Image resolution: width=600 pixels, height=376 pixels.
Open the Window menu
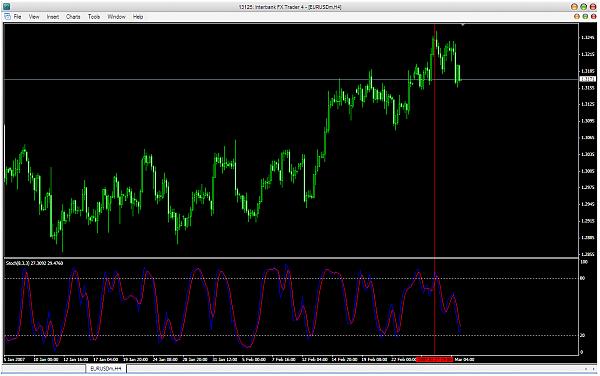click(x=116, y=17)
